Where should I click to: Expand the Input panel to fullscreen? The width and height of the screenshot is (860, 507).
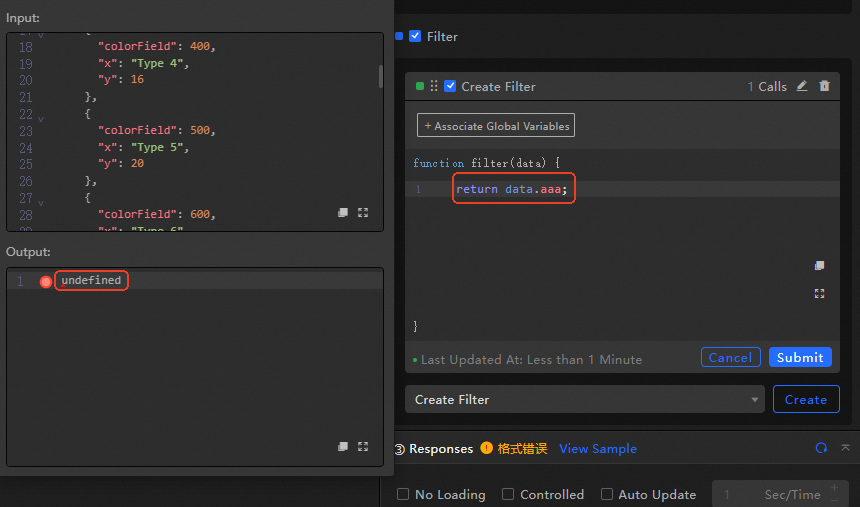click(363, 212)
